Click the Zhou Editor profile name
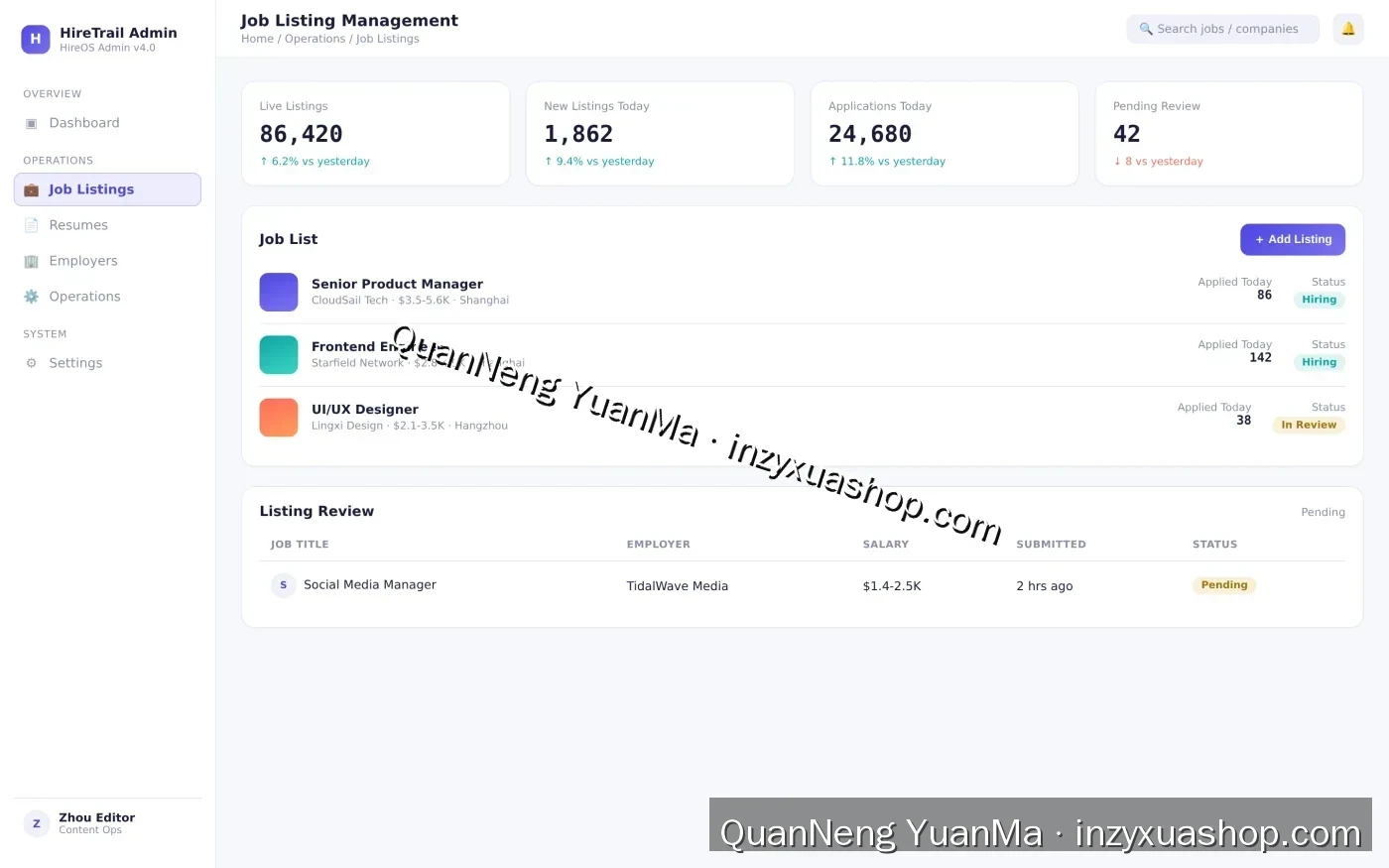This screenshot has height=868, width=1389. tap(97, 817)
